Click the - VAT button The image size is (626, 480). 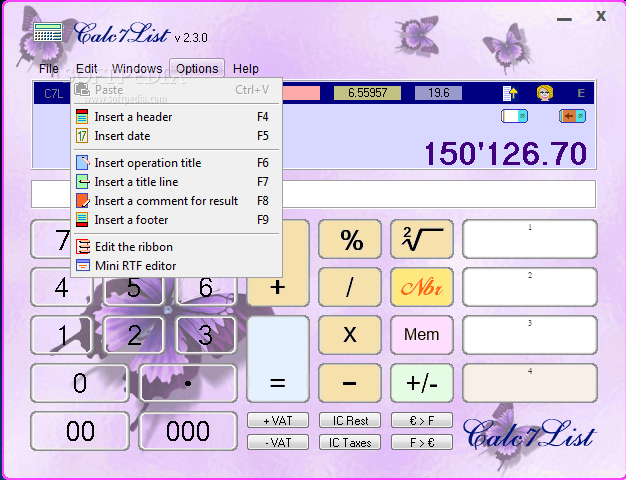coord(278,442)
